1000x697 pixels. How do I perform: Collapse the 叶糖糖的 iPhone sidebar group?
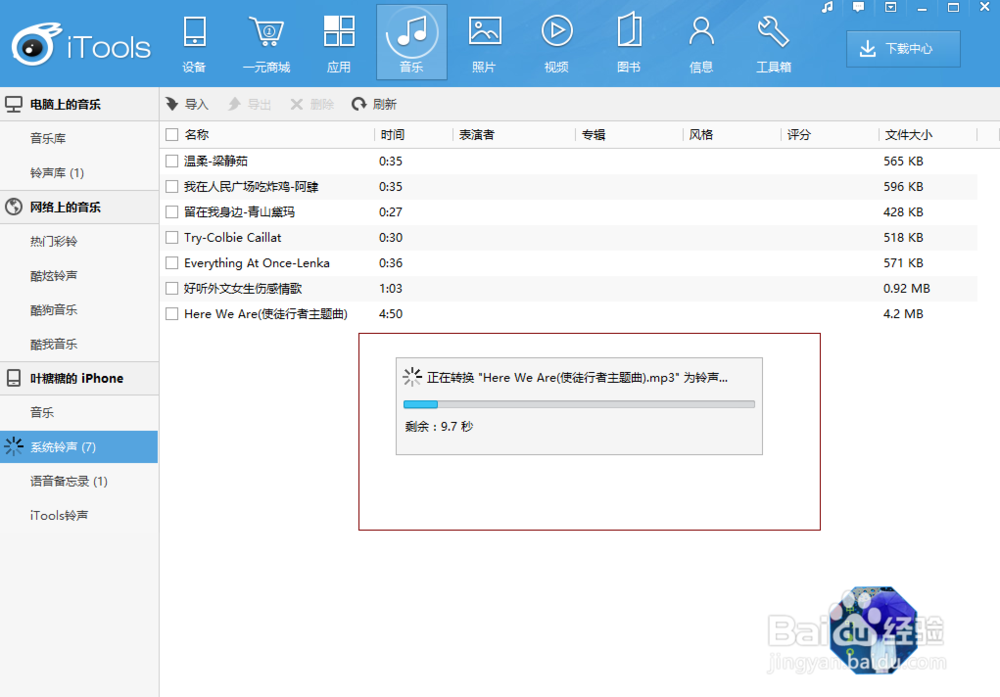click(x=79, y=378)
